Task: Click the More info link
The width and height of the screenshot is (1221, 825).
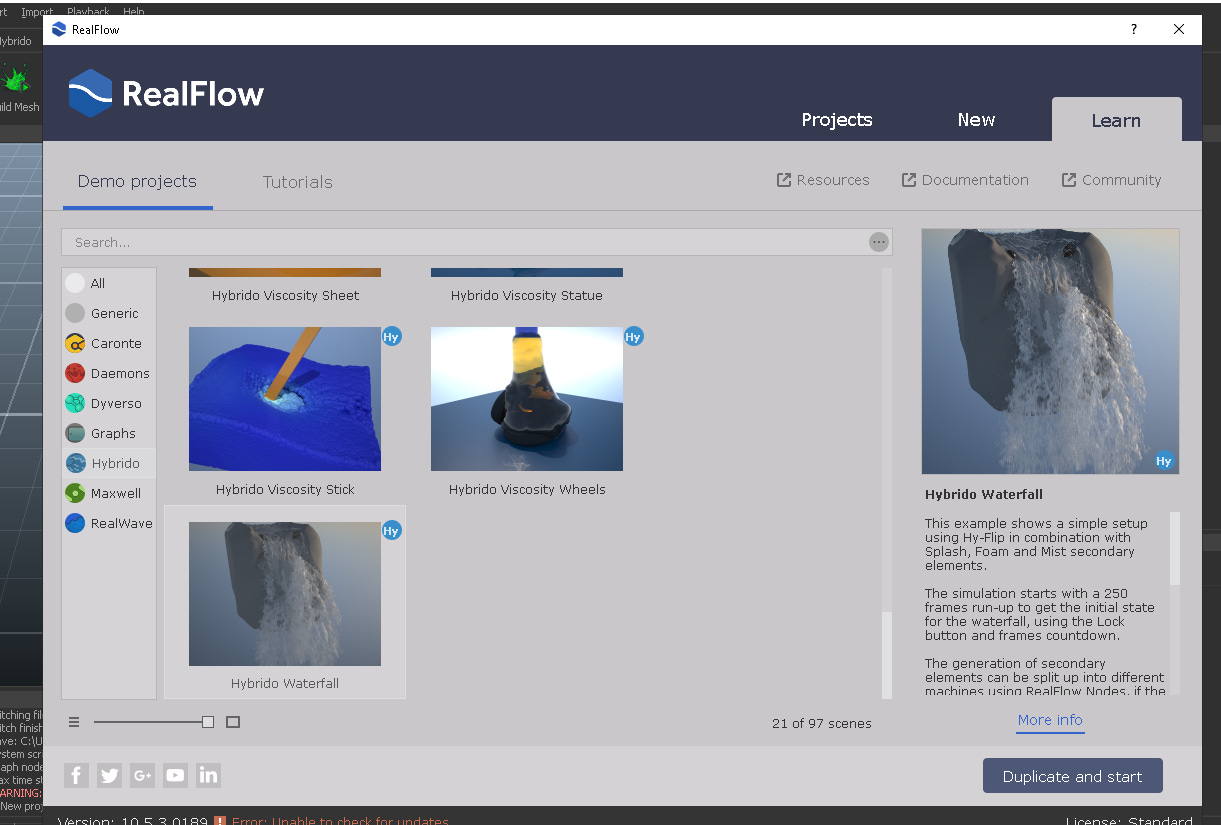Action: click(1050, 720)
